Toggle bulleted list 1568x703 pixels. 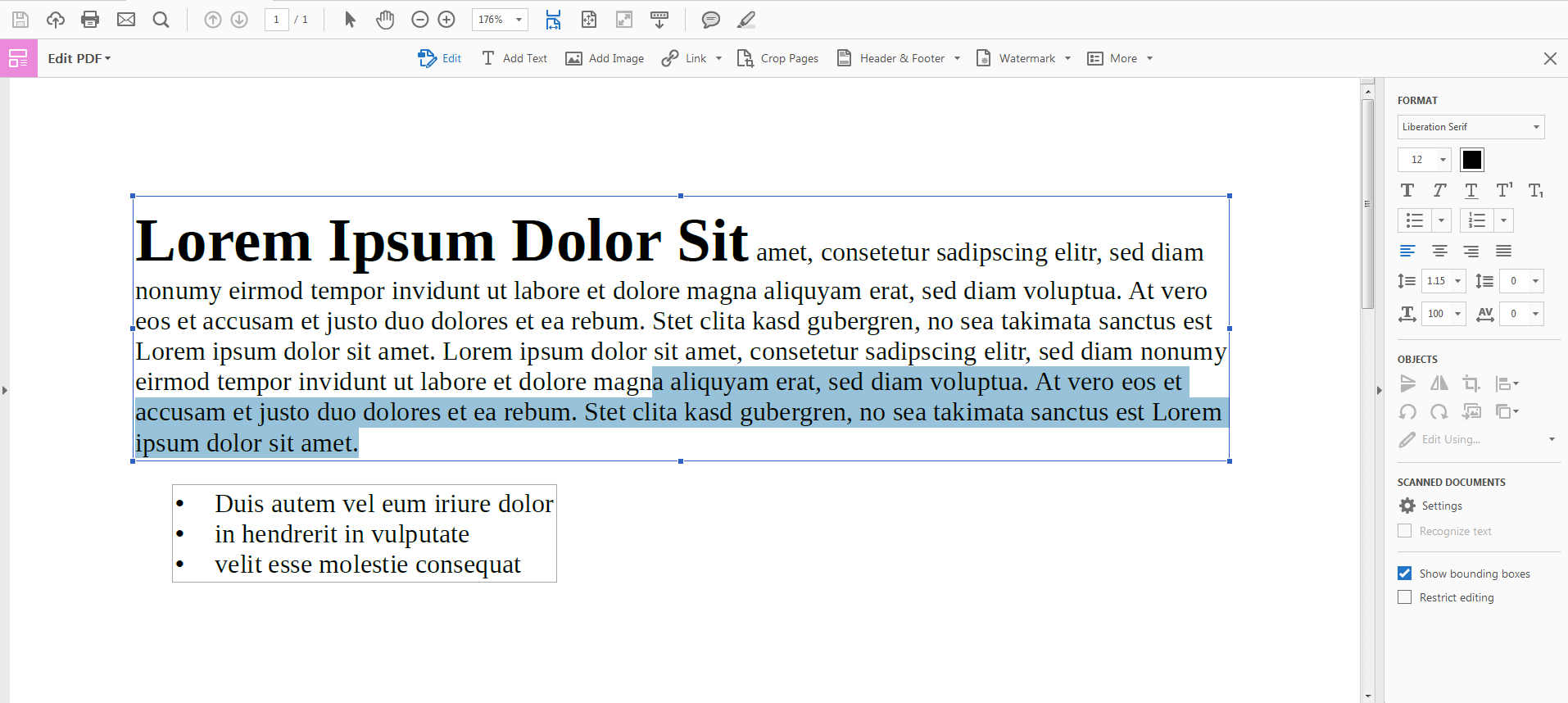pos(1415,220)
